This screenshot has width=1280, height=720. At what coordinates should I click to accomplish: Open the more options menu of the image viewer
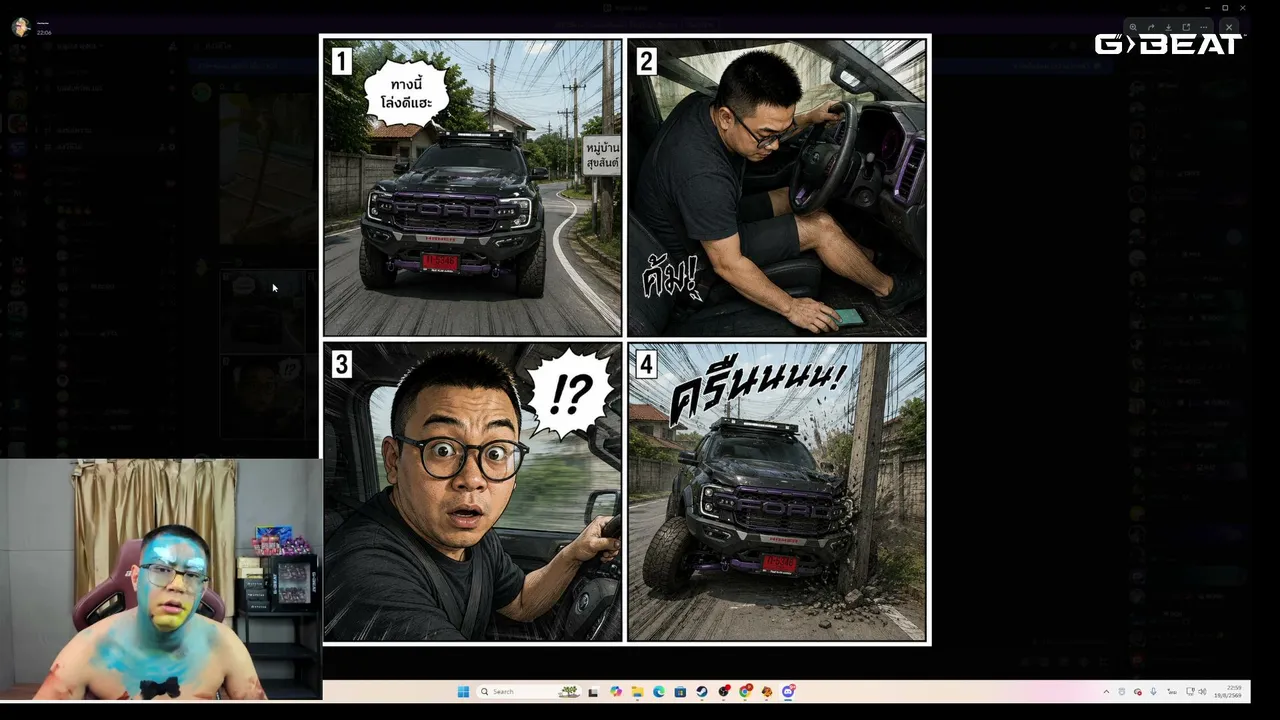pos(1203,28)
